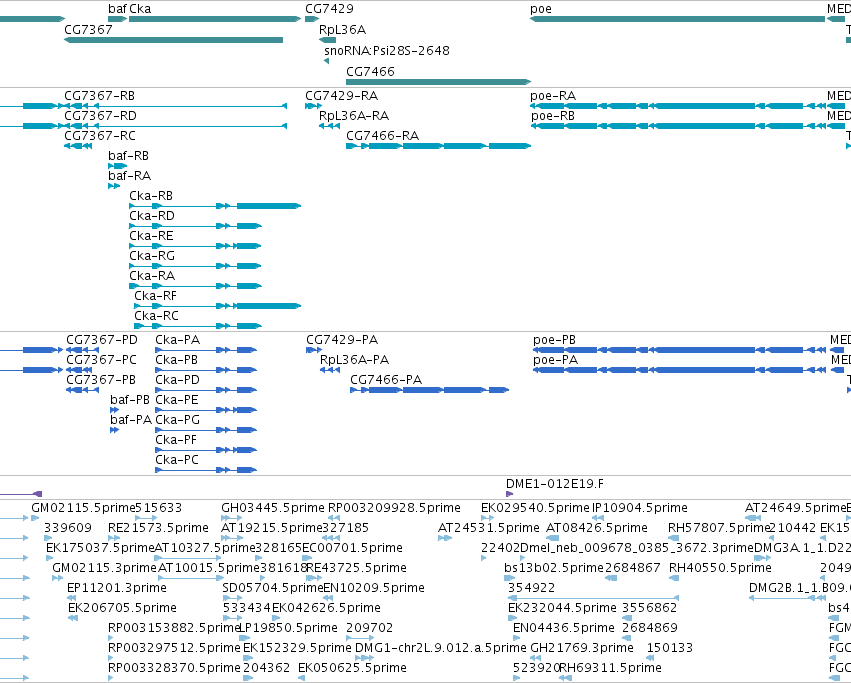This screenshot has height=683, width=851.
Task: Select the CG7367-RC transcript
Action: 78,146
